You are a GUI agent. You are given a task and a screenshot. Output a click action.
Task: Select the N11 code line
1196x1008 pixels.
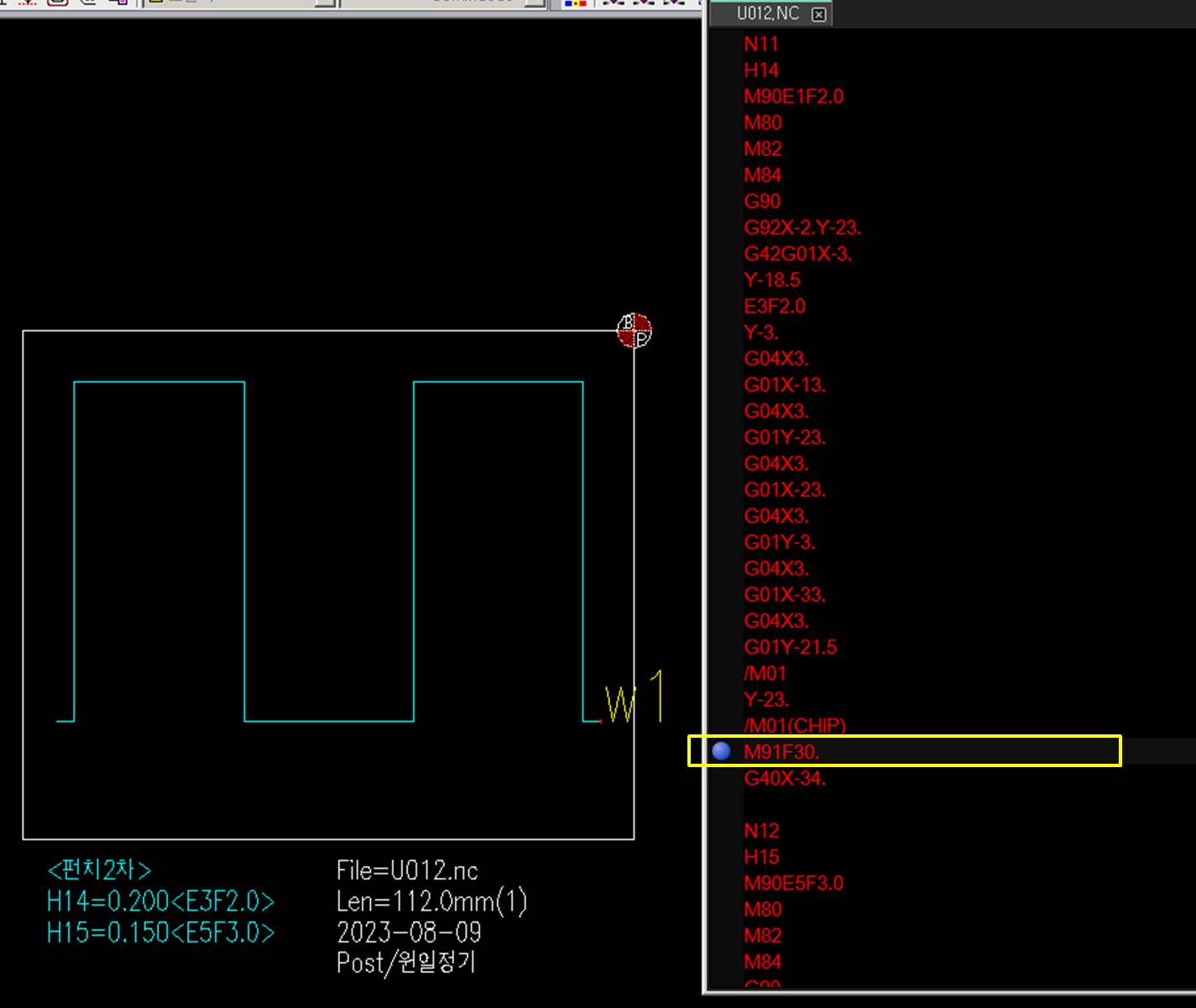761,44
